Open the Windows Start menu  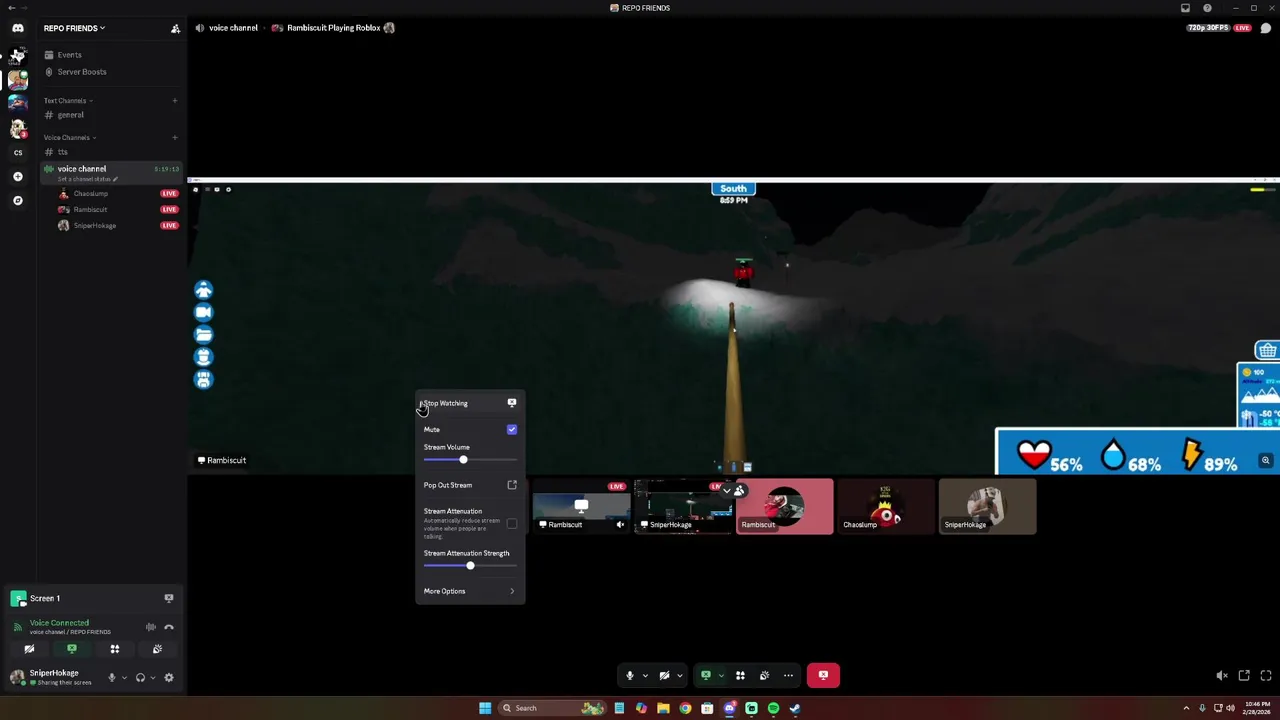click(485, 708)
